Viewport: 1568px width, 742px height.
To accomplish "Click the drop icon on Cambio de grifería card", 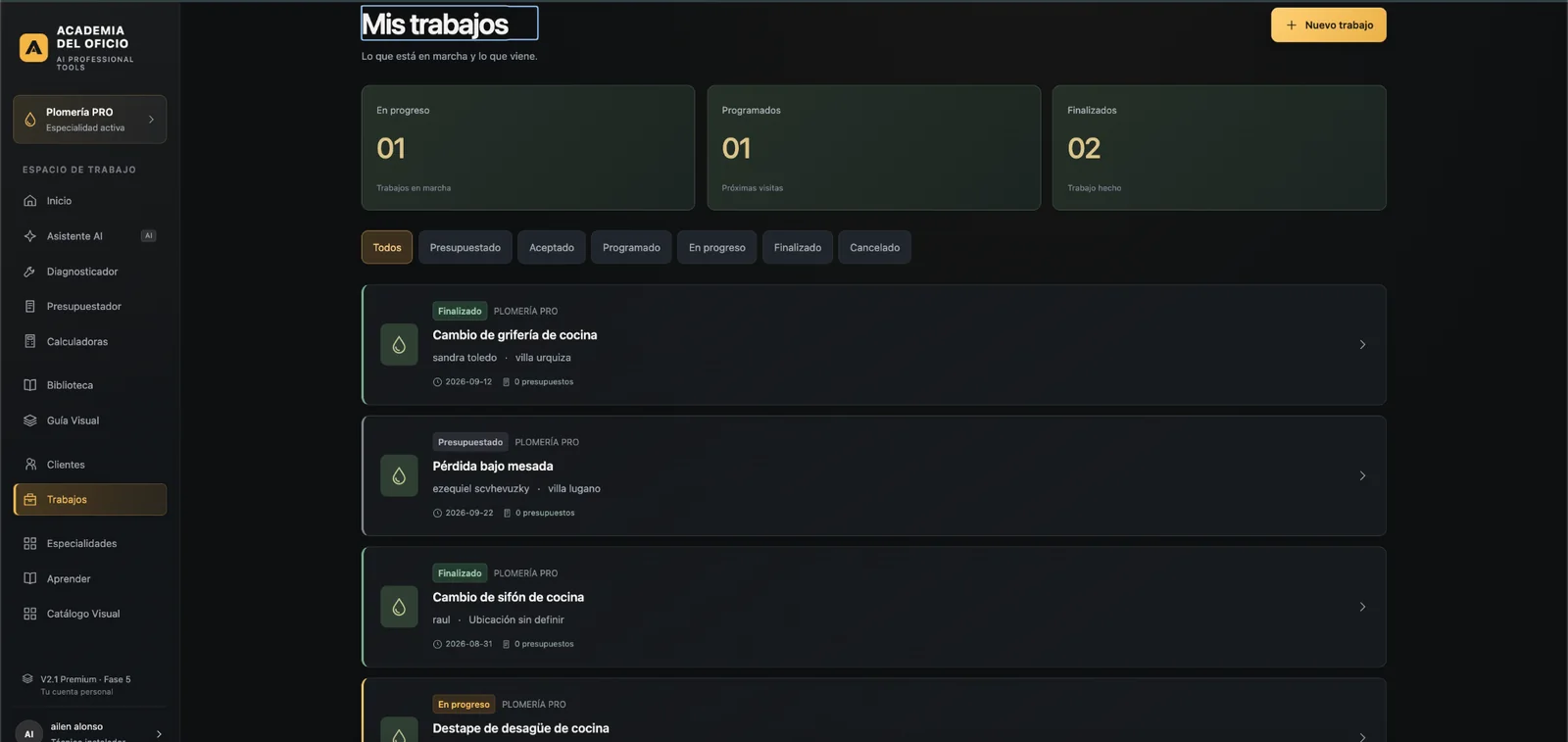I will 399,345.
